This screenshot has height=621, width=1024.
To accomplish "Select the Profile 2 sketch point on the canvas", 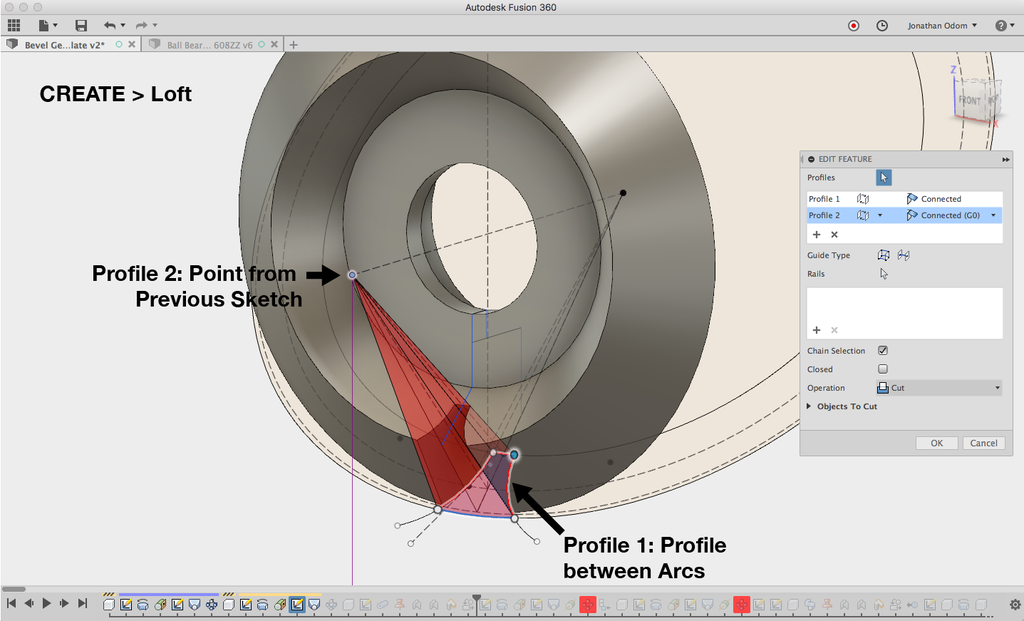I will tap(352, 275).
